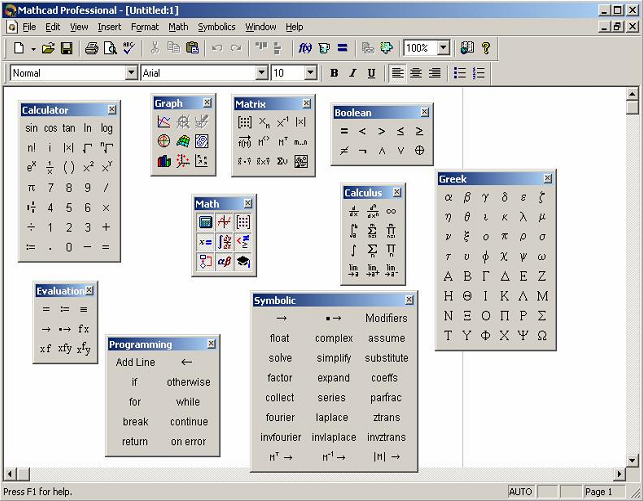
Task: Center align text
Action: coord(416,73)
